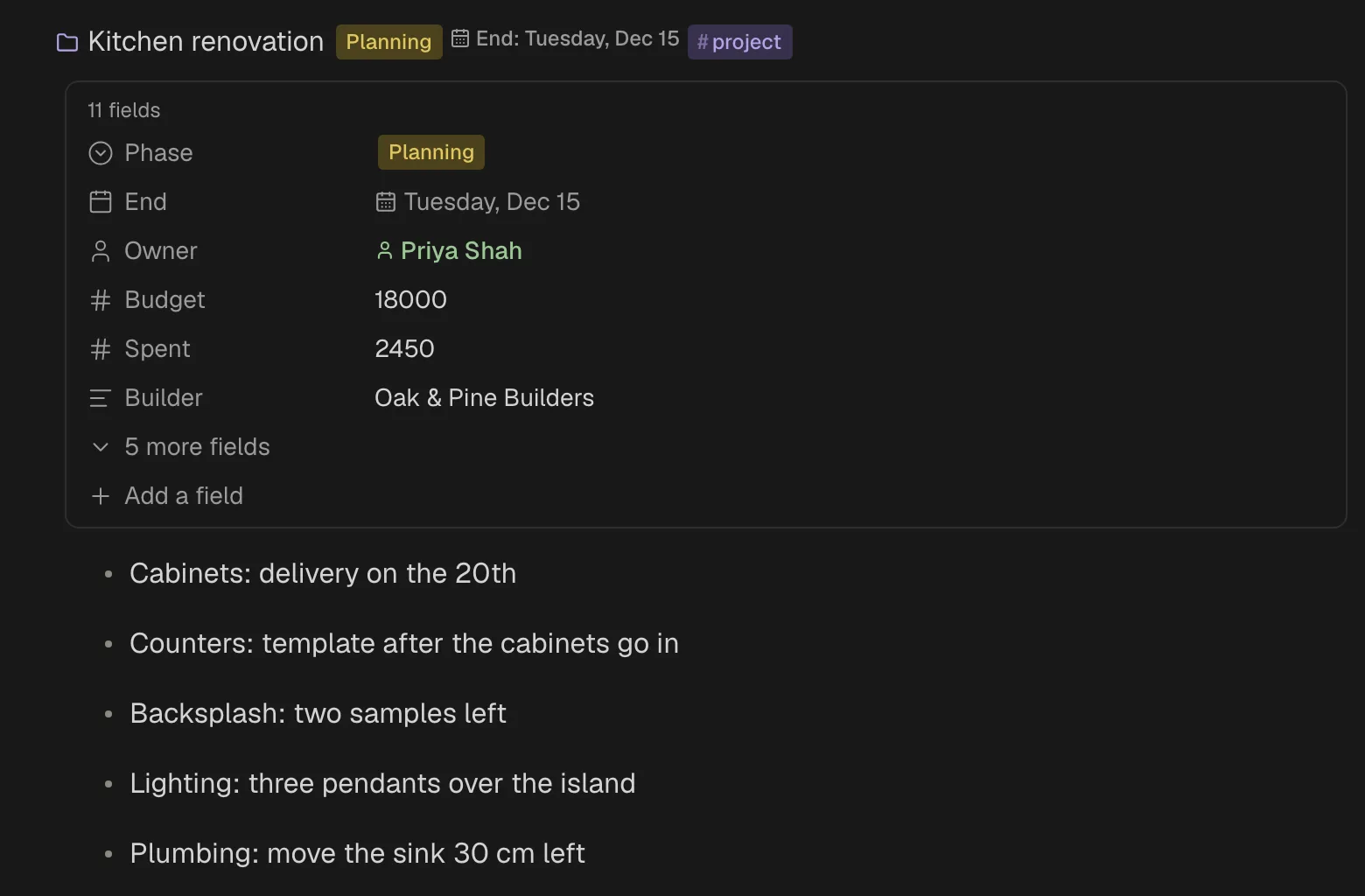
Task: Select the Cabinets delivery bullet item
Action: [x=323, y=573]
